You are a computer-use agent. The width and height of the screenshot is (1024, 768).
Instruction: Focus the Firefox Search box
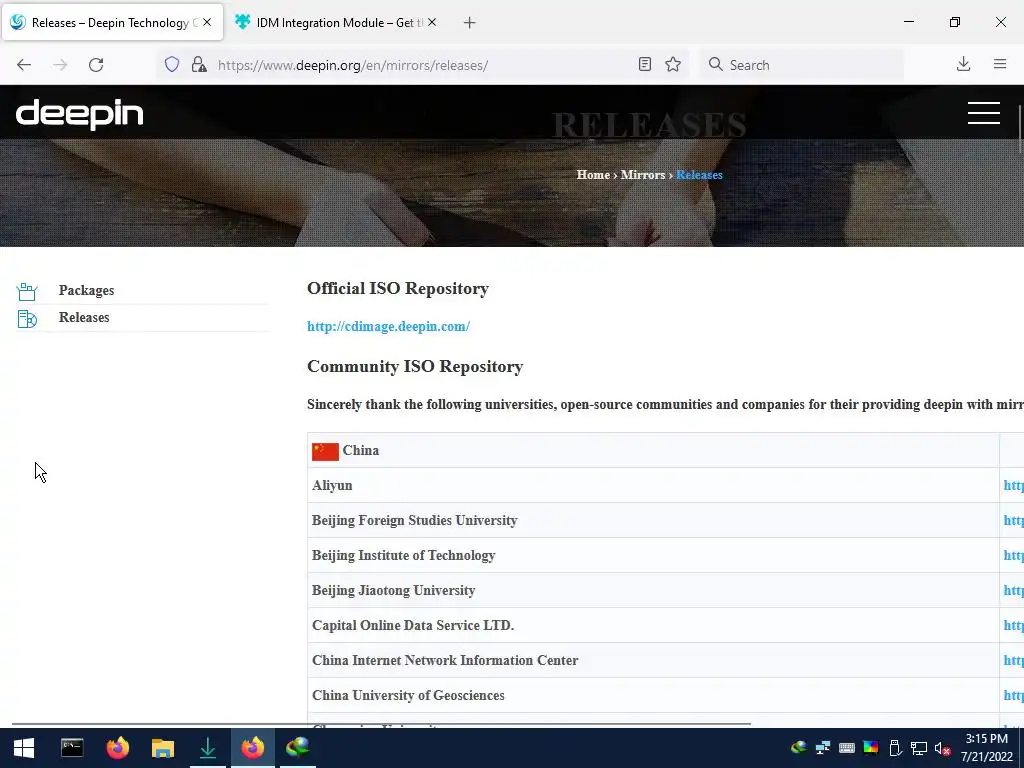[803, 65]
